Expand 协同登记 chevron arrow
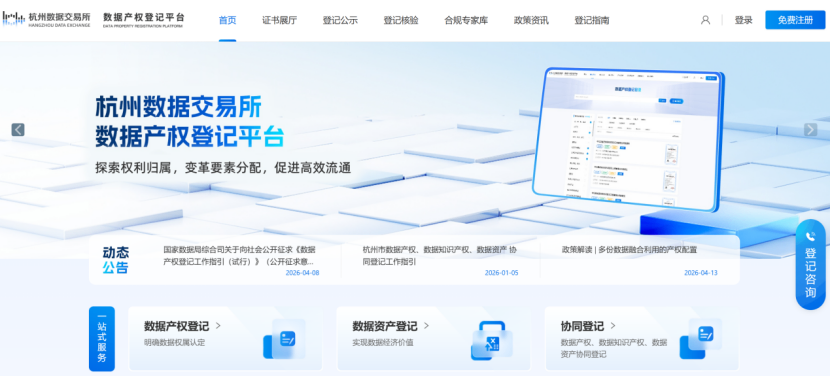 click(x=613, y=326)
